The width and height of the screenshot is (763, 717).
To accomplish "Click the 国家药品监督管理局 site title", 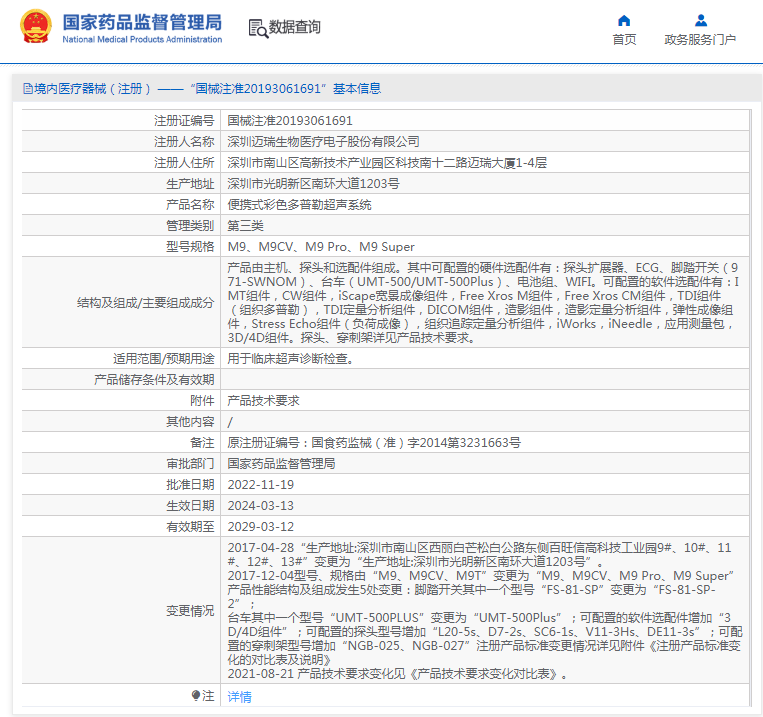I will coord(142,22).
